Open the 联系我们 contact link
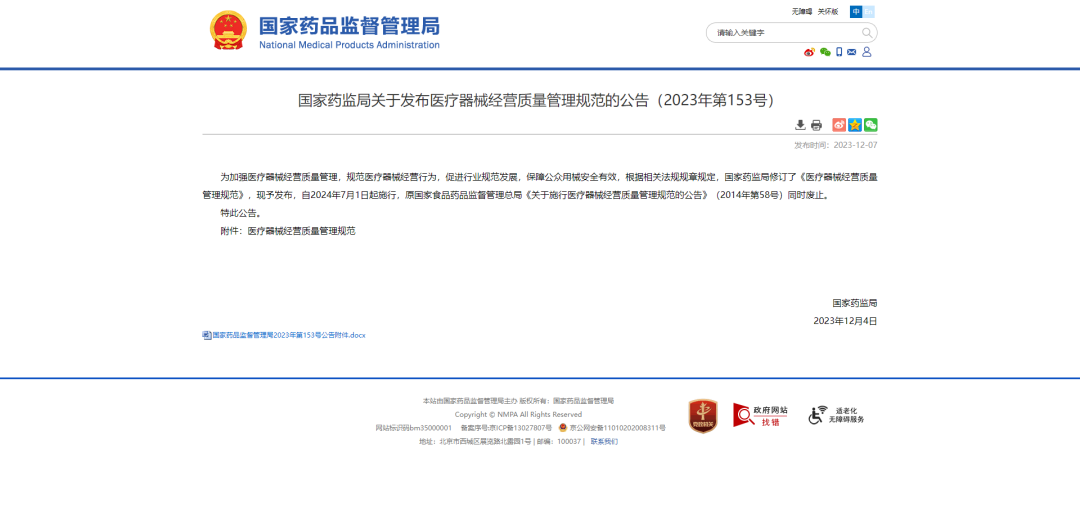1080x517 pixels. pyautogui.click(x=604, y=442)
